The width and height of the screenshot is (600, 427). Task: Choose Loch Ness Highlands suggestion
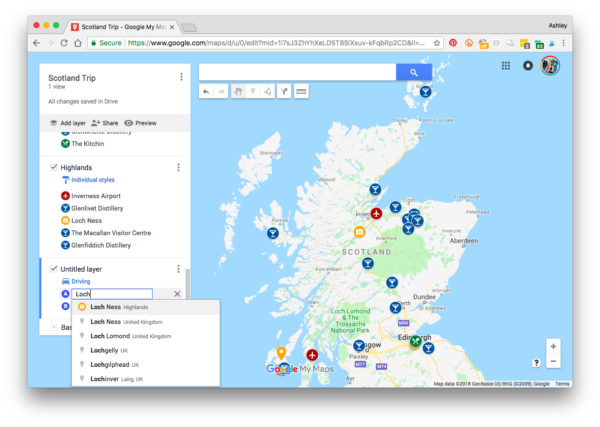tap(146, 307)
